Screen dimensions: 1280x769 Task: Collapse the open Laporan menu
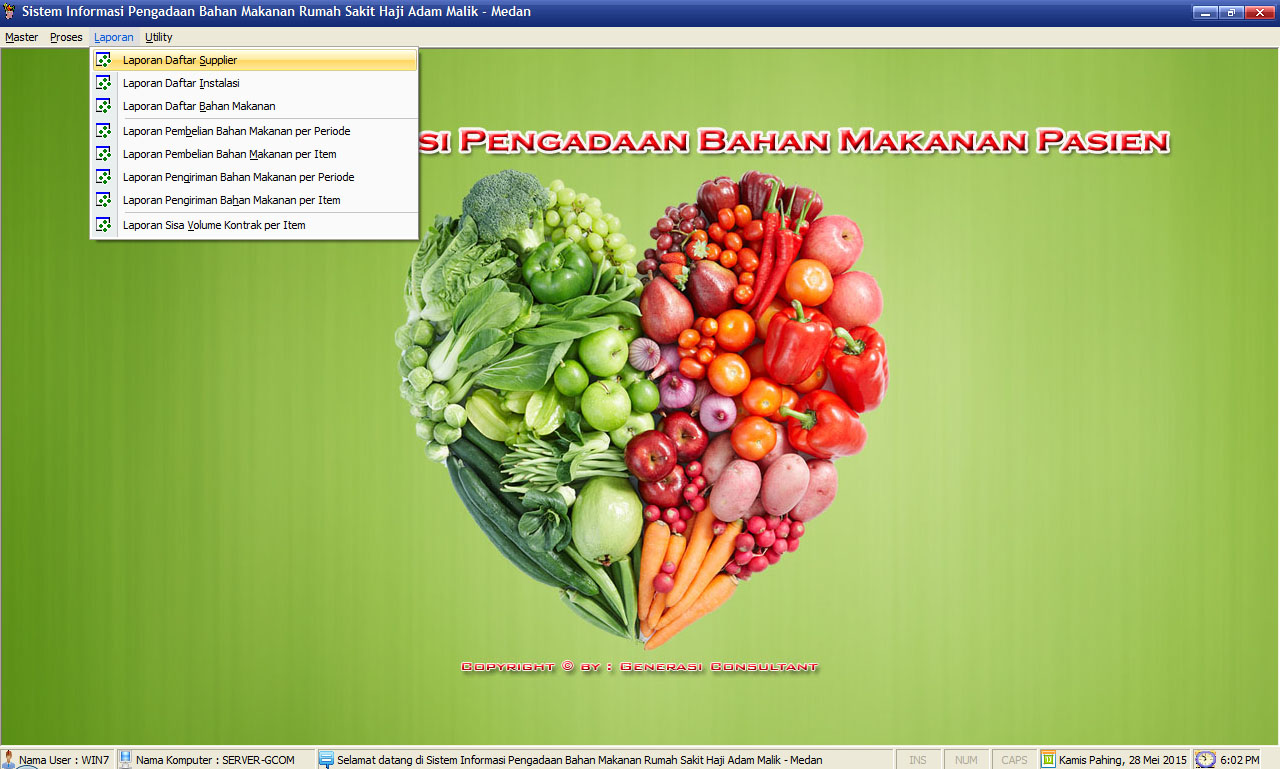(x=113, y=37)
